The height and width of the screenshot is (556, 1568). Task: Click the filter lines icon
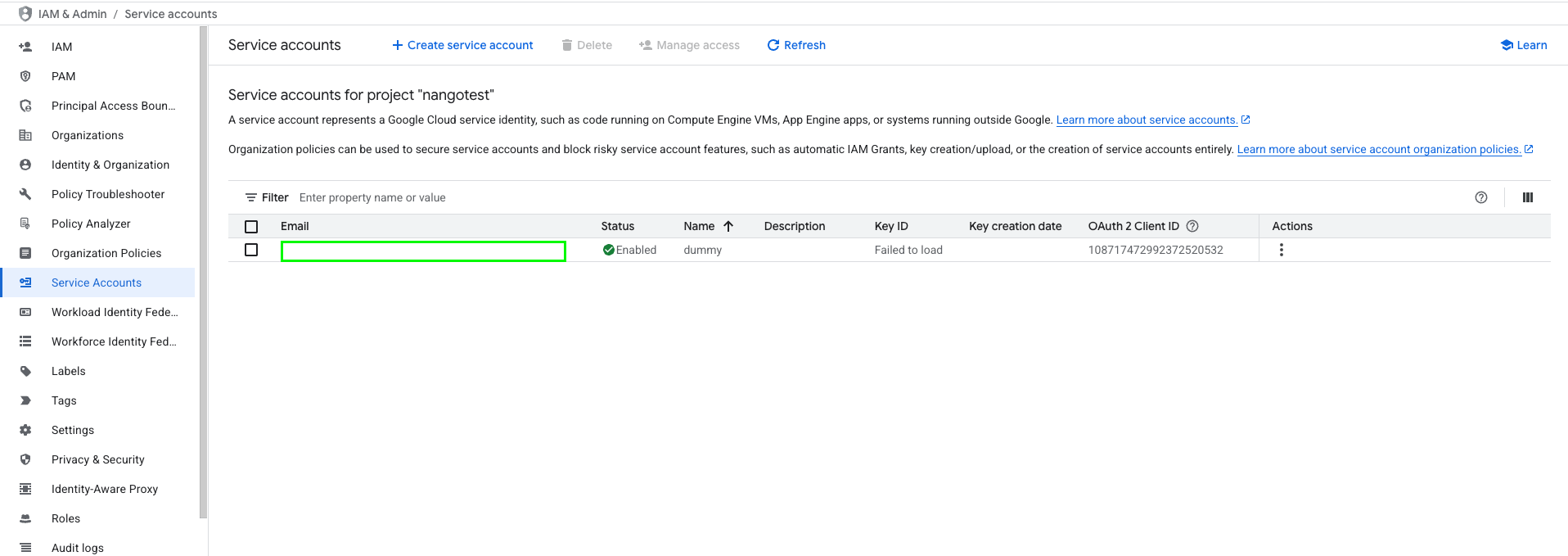[x=251, y=197]
